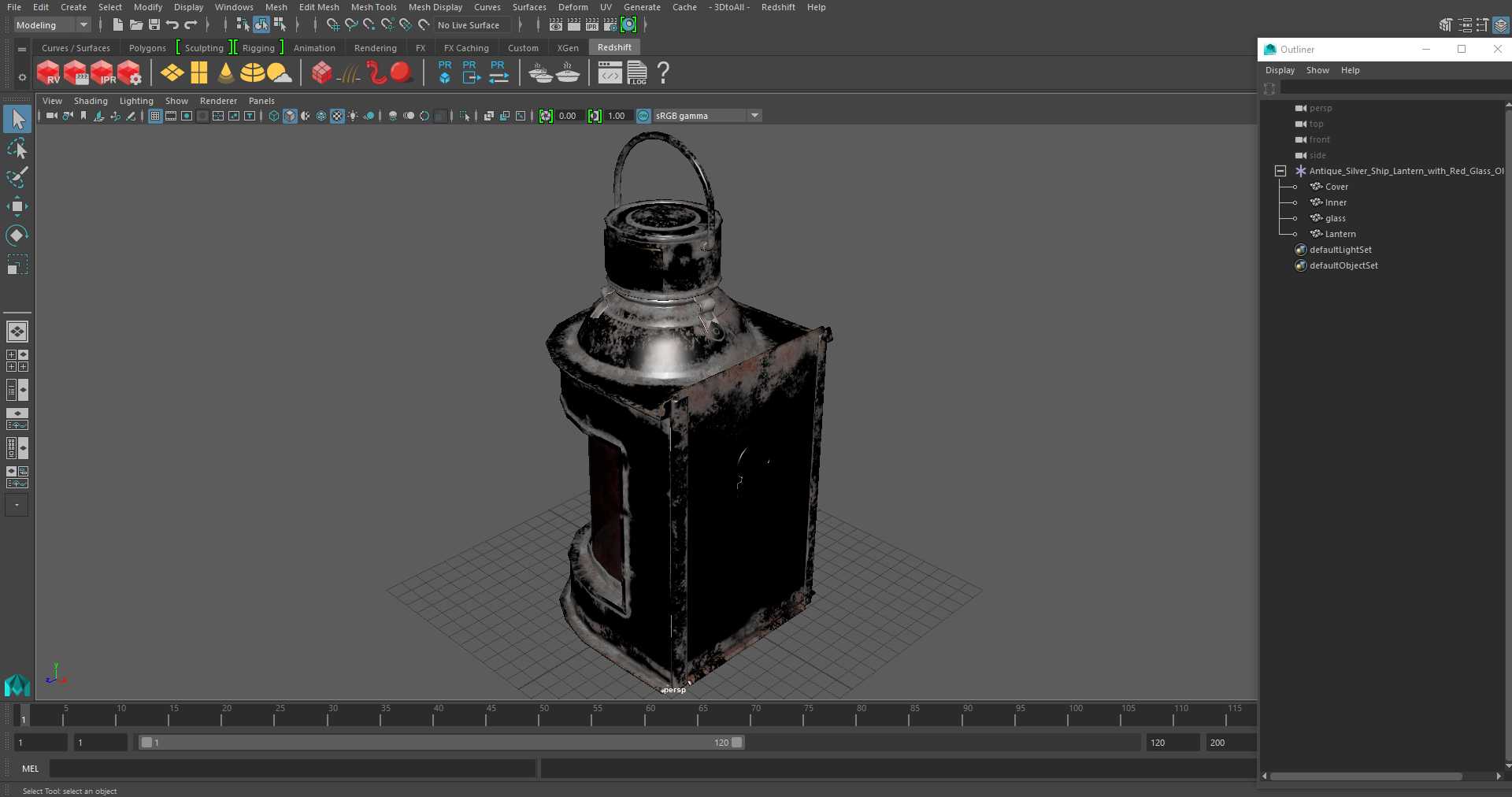This screenshot has height=797, width=1512.
Task: Create Redshift spot light cone icon
Action: pyautogui.click(x=226, y=73)
